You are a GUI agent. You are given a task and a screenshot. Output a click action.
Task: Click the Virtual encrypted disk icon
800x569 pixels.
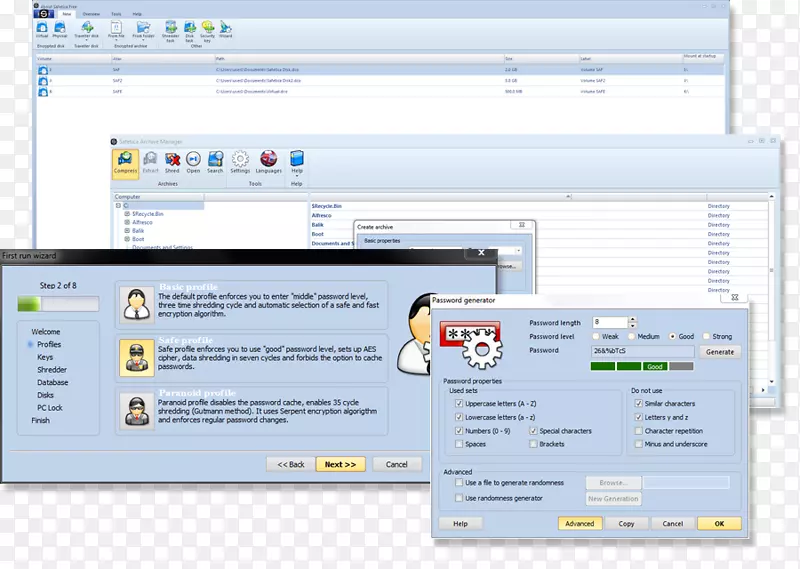click(x=44, y=27)
